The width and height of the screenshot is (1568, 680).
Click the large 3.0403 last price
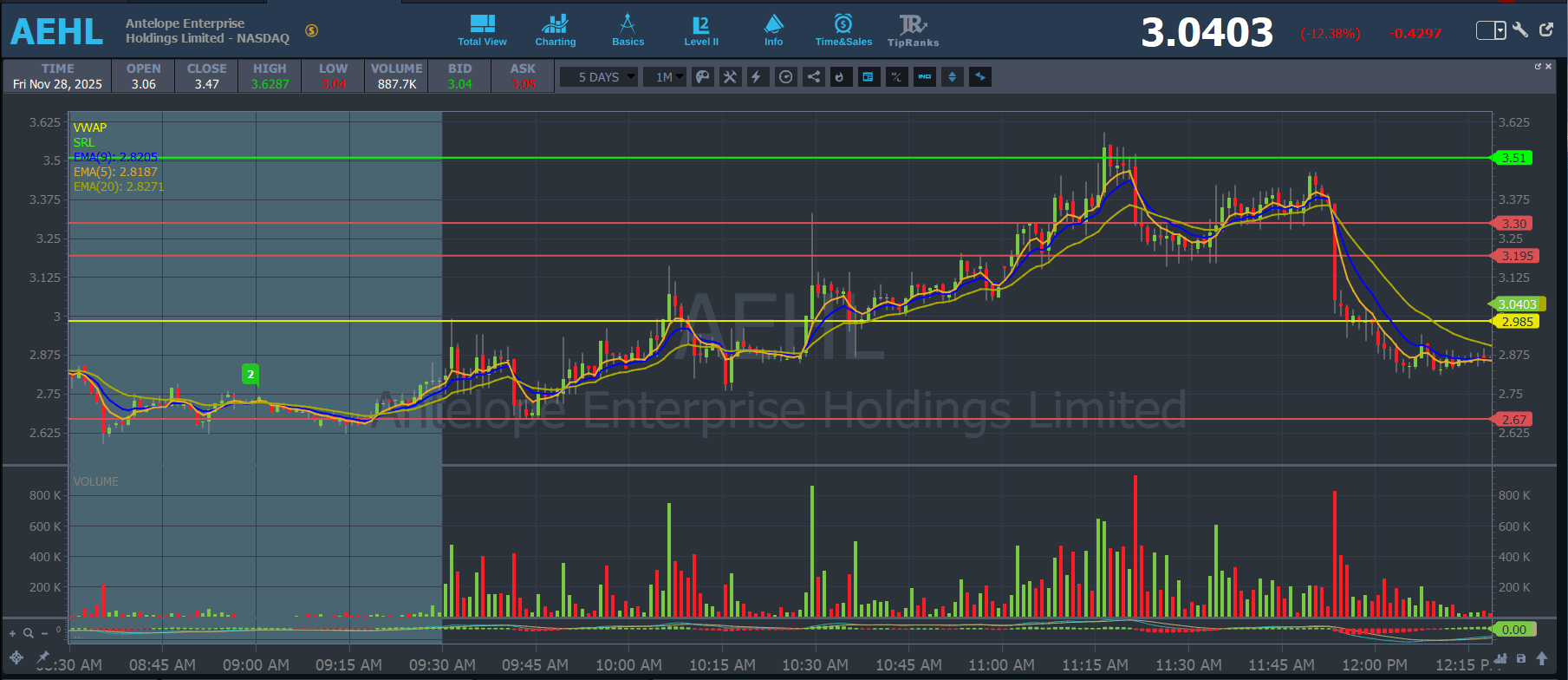point(1207,33)
